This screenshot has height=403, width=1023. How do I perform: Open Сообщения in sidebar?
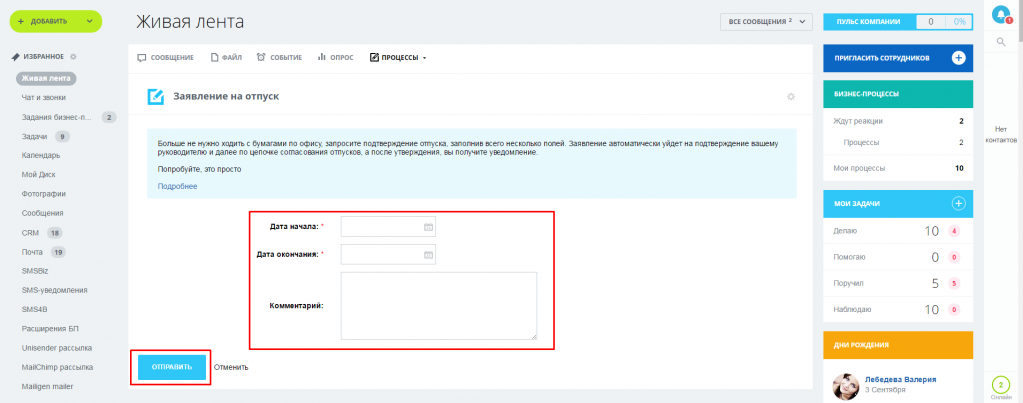coord(42,213)
